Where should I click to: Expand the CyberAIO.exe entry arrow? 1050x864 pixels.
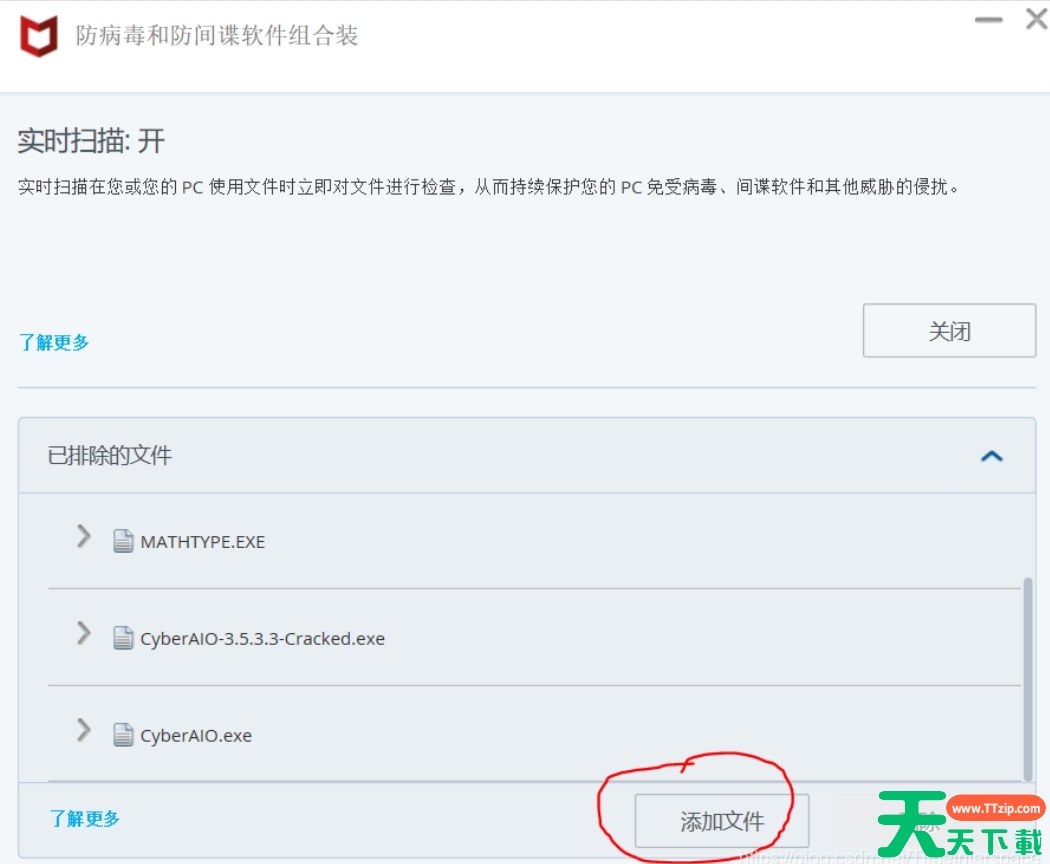tap(84, 731)
